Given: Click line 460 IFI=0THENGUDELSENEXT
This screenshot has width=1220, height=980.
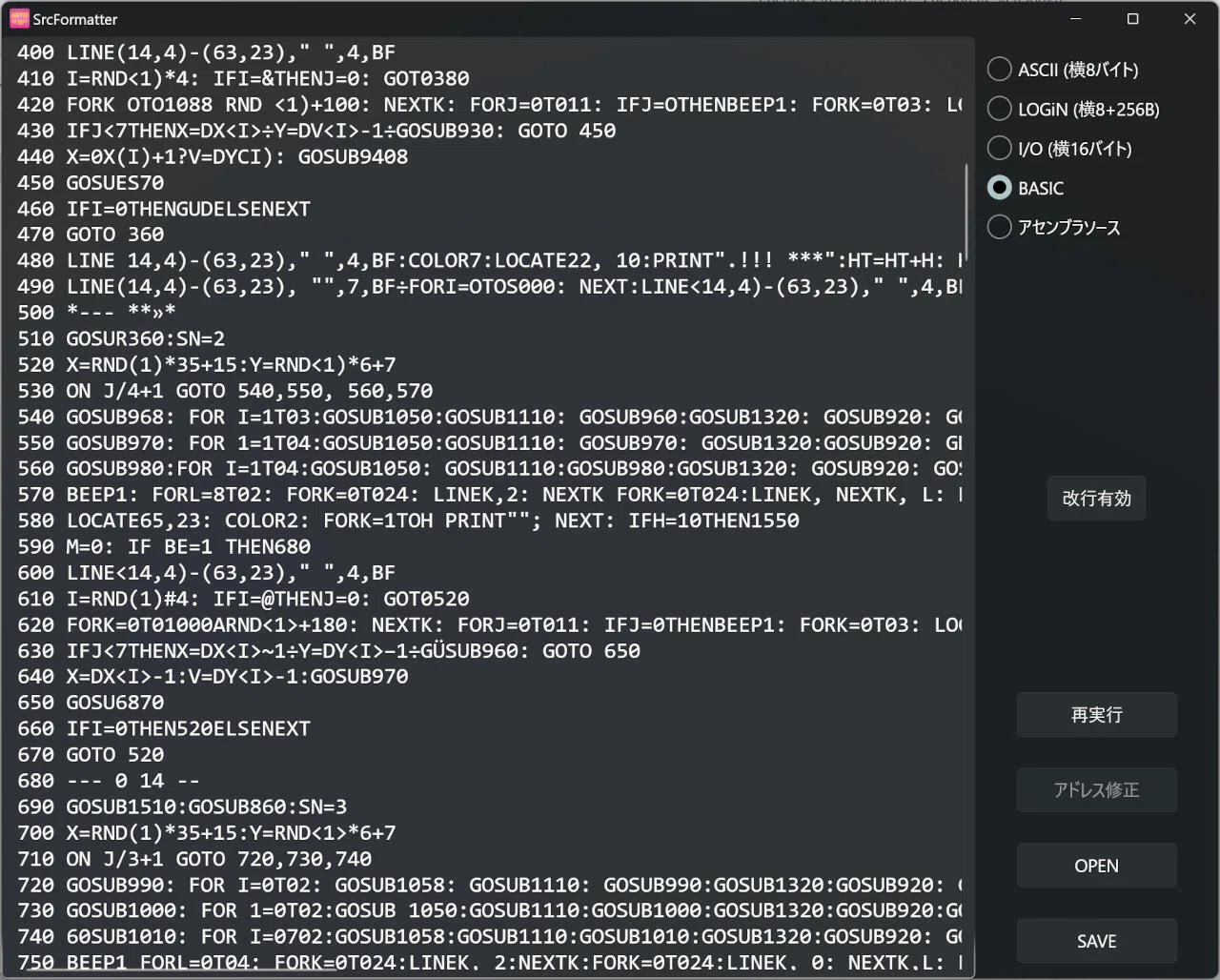Looking at the screenshot, I should pyautogui.click(x=164, y=208).
